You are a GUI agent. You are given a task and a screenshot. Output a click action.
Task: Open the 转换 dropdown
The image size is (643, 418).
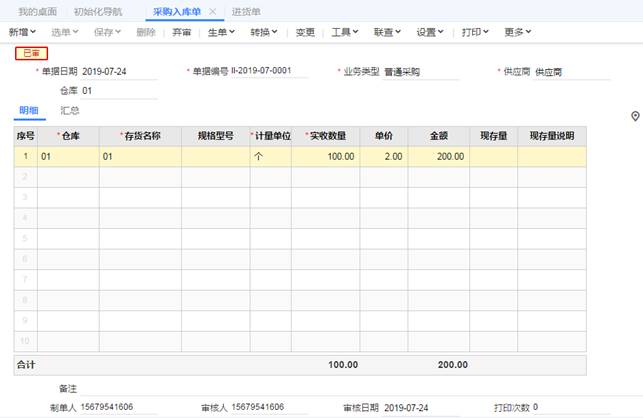coord(264,32)
